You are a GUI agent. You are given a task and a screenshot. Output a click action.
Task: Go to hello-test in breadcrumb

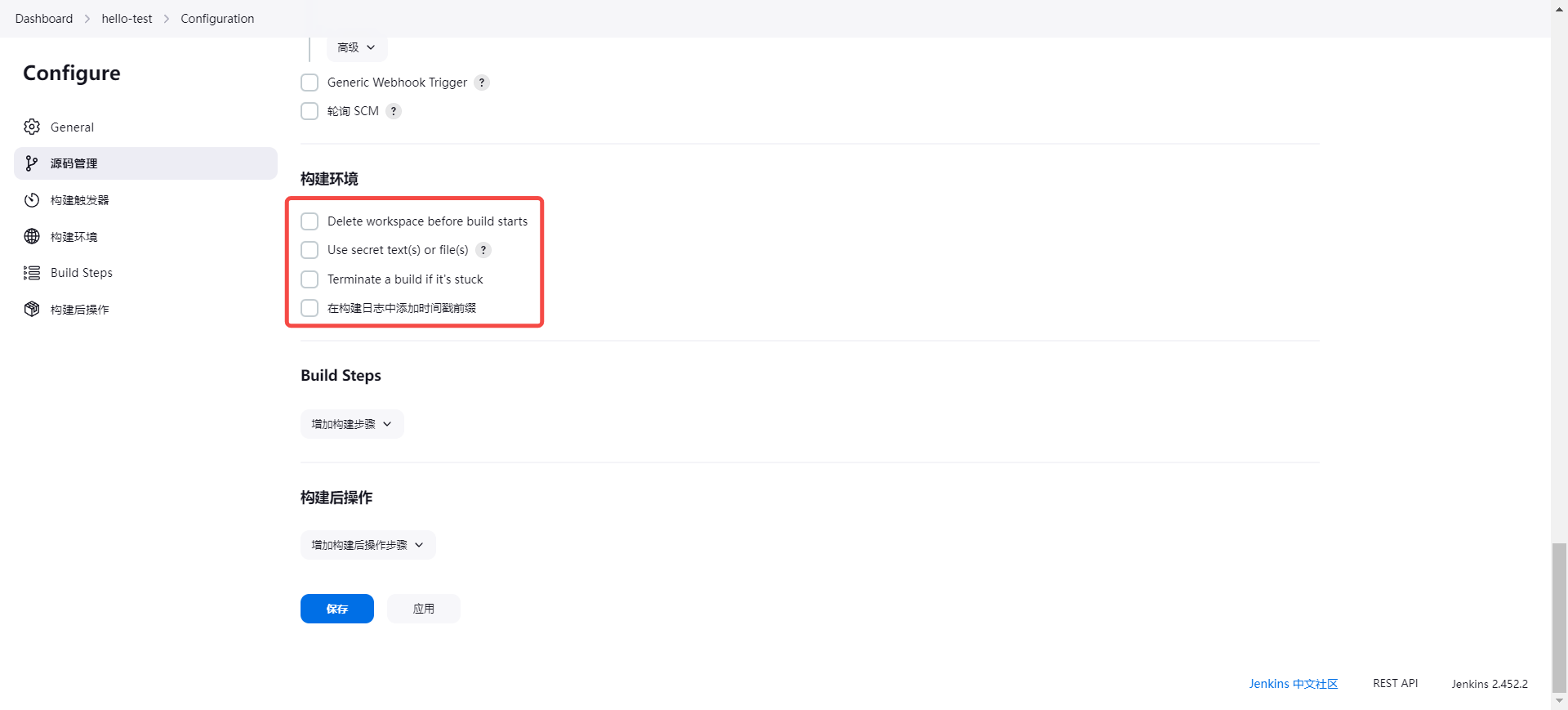127,19
